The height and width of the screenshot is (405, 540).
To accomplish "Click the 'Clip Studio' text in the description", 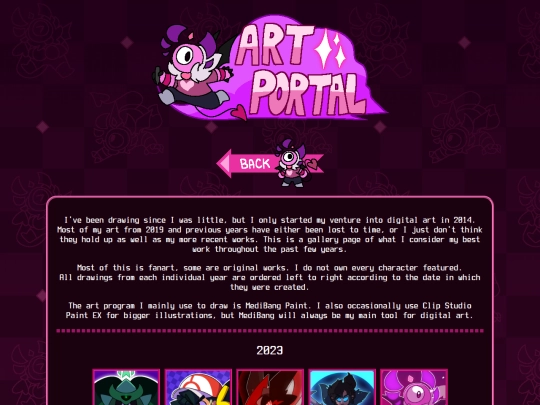I will (447, 306).
